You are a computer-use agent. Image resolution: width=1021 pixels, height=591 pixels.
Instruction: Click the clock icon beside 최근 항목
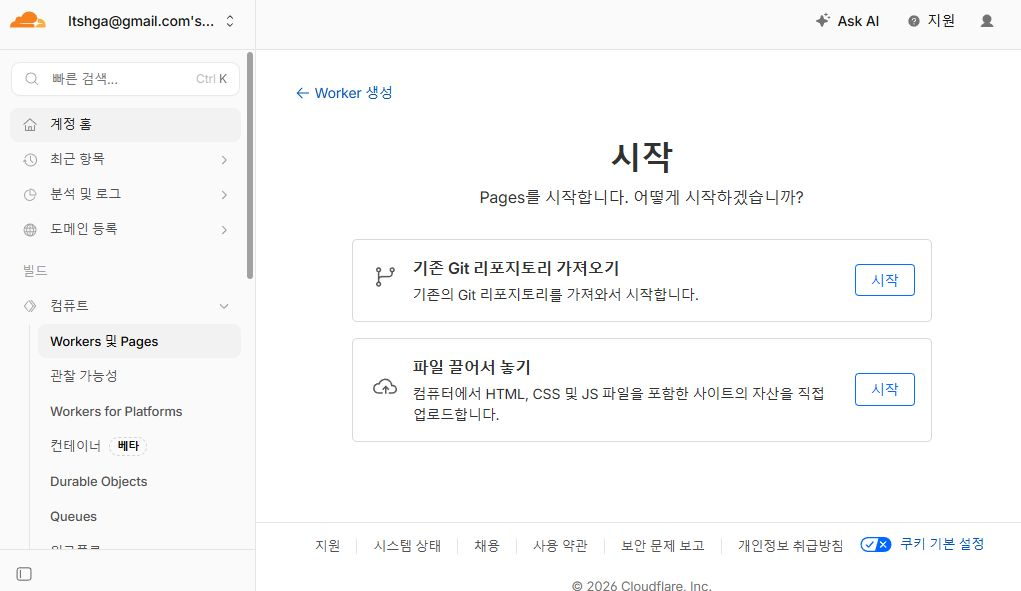(30, 159)
